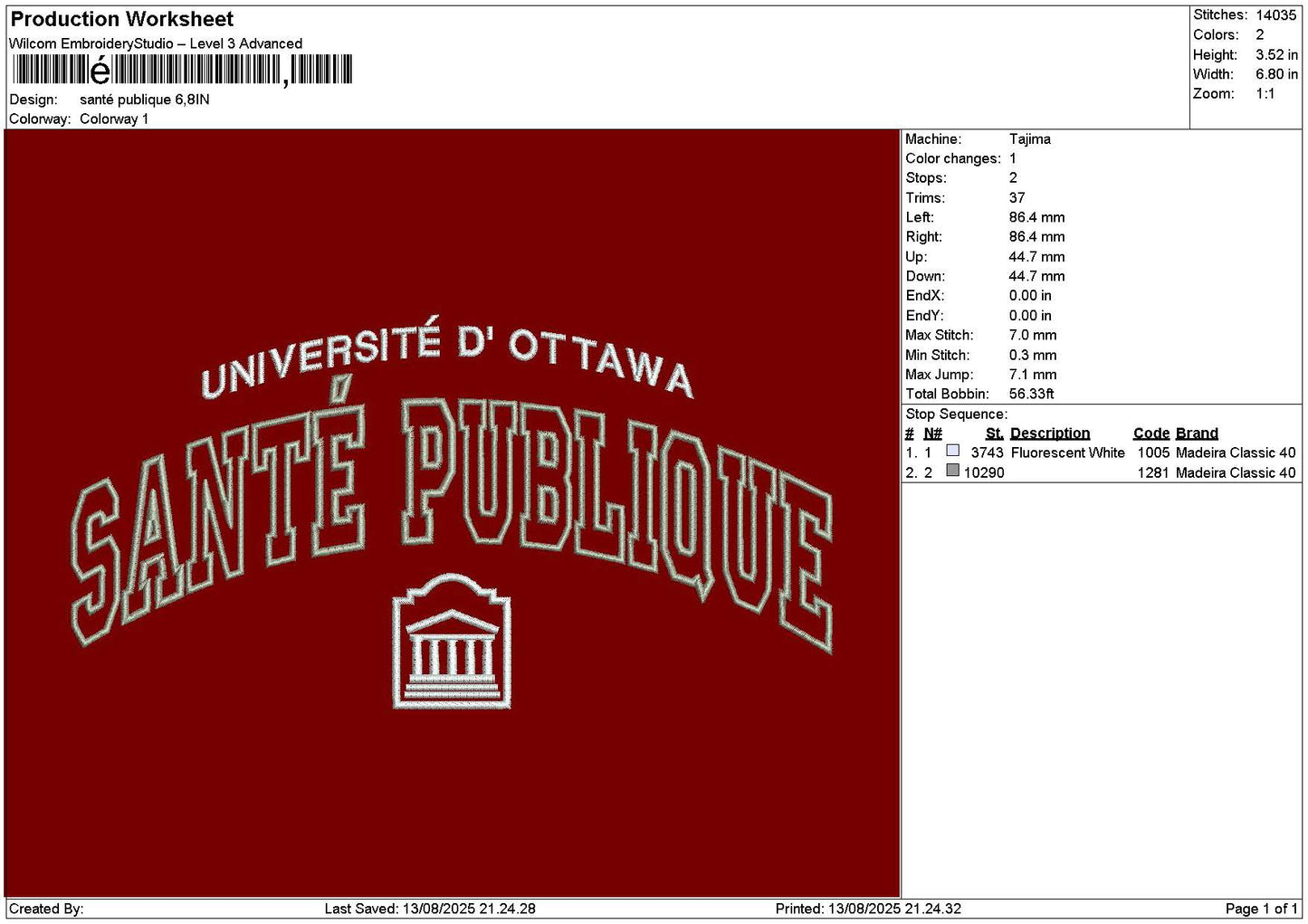The height and width of the screenshot is (924, 1308).
Task: Click the 'Stop Sequence:' heading
Action: (x=956, y=414)
